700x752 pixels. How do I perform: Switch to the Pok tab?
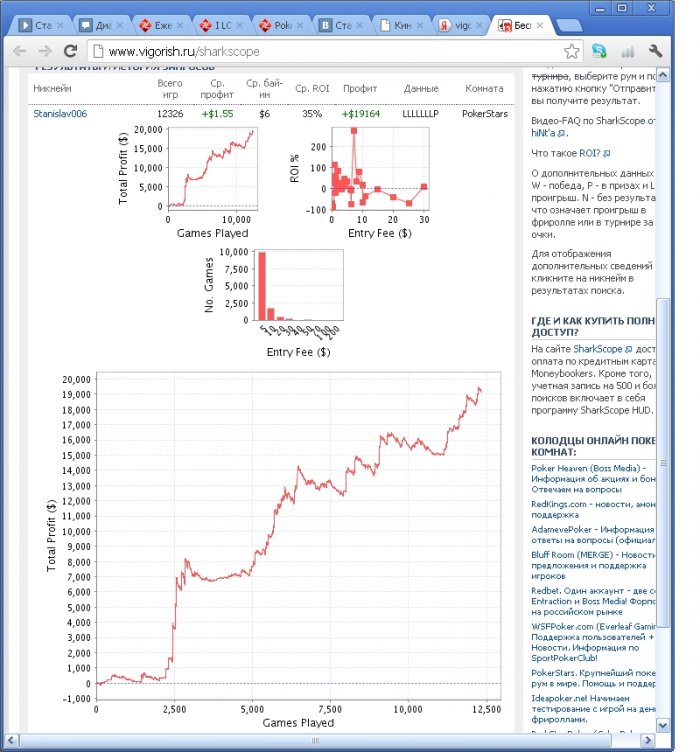point(277,25)
